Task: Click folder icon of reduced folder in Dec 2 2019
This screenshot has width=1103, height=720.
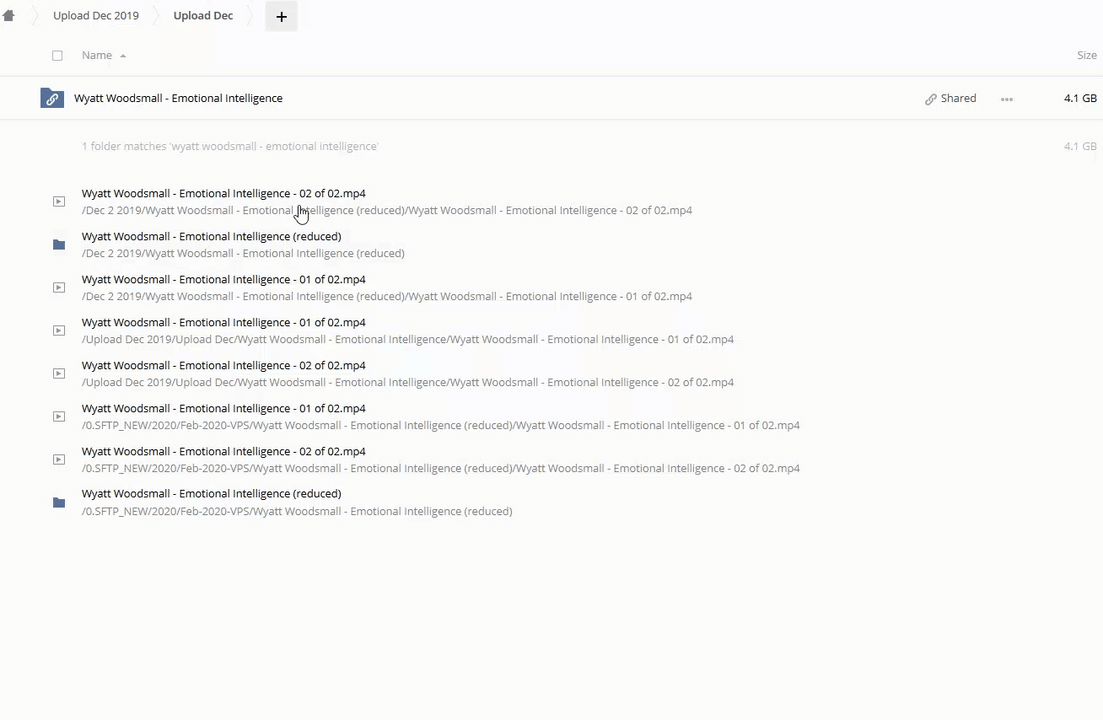Action: coord(59,244)
